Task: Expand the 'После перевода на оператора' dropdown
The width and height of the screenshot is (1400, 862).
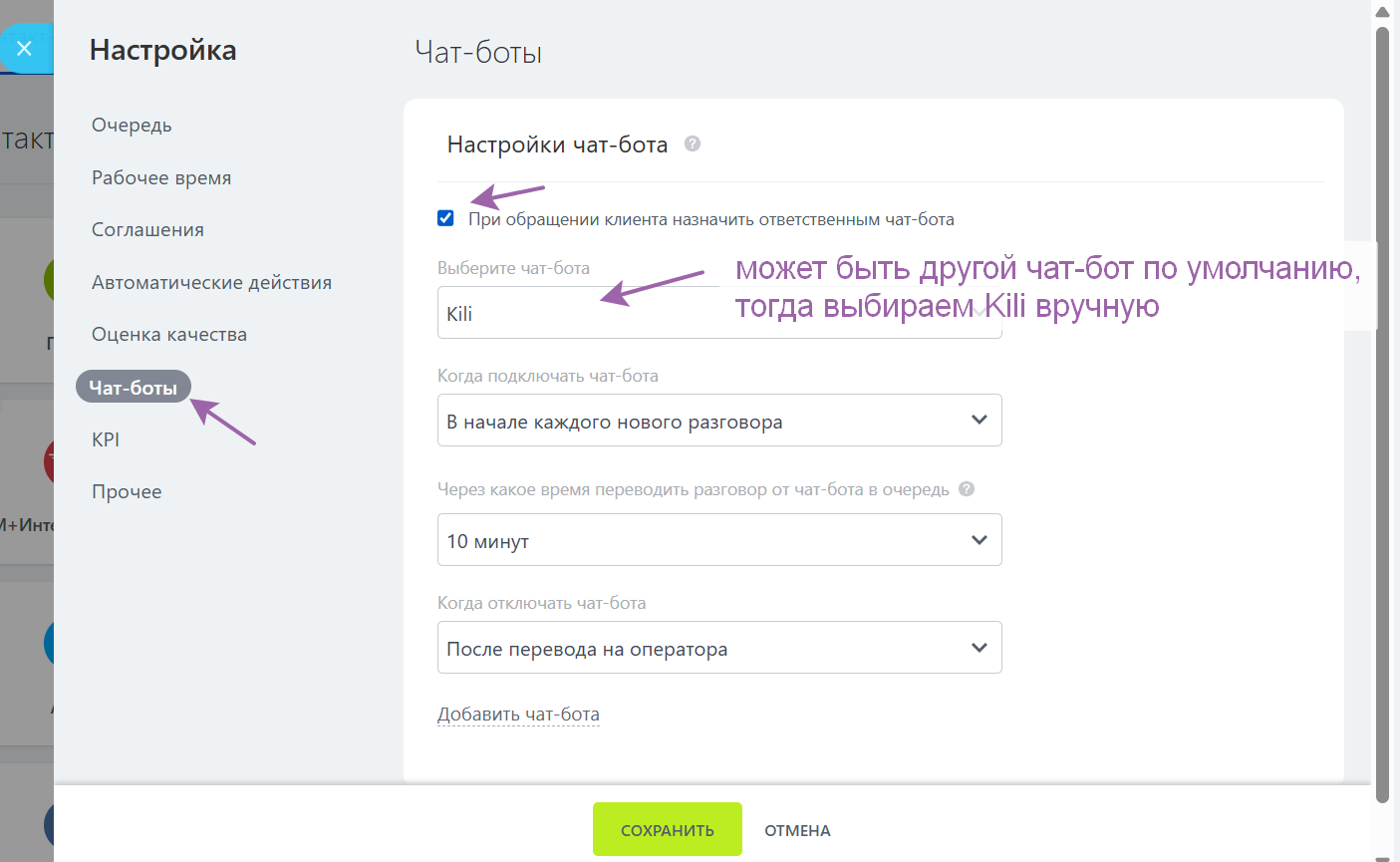Action: point(718,648)
